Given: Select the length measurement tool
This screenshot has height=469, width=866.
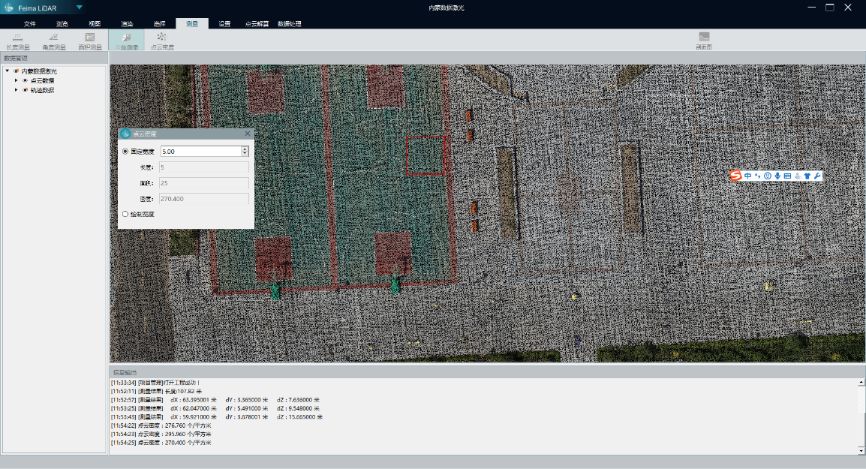Looking at the screenshot, I should coord(18,40).
